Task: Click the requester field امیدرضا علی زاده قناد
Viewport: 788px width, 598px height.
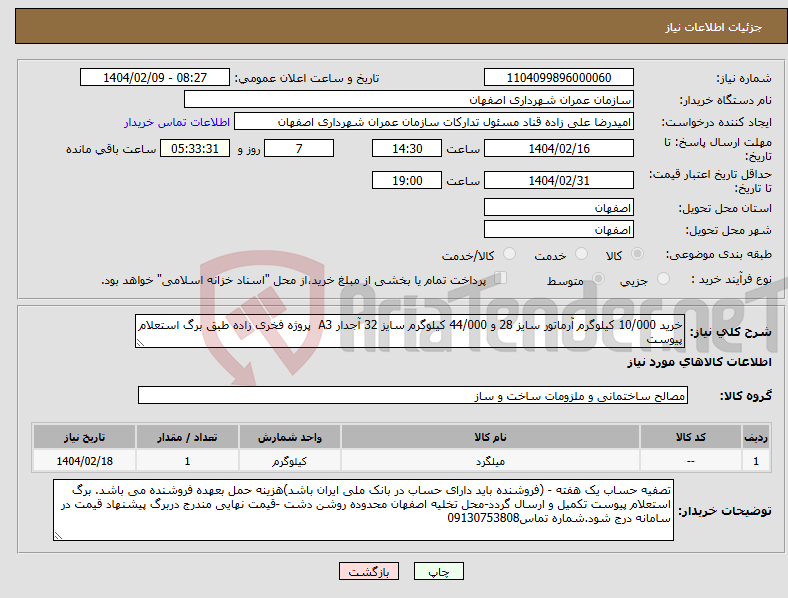Action: tap(434, 122)
